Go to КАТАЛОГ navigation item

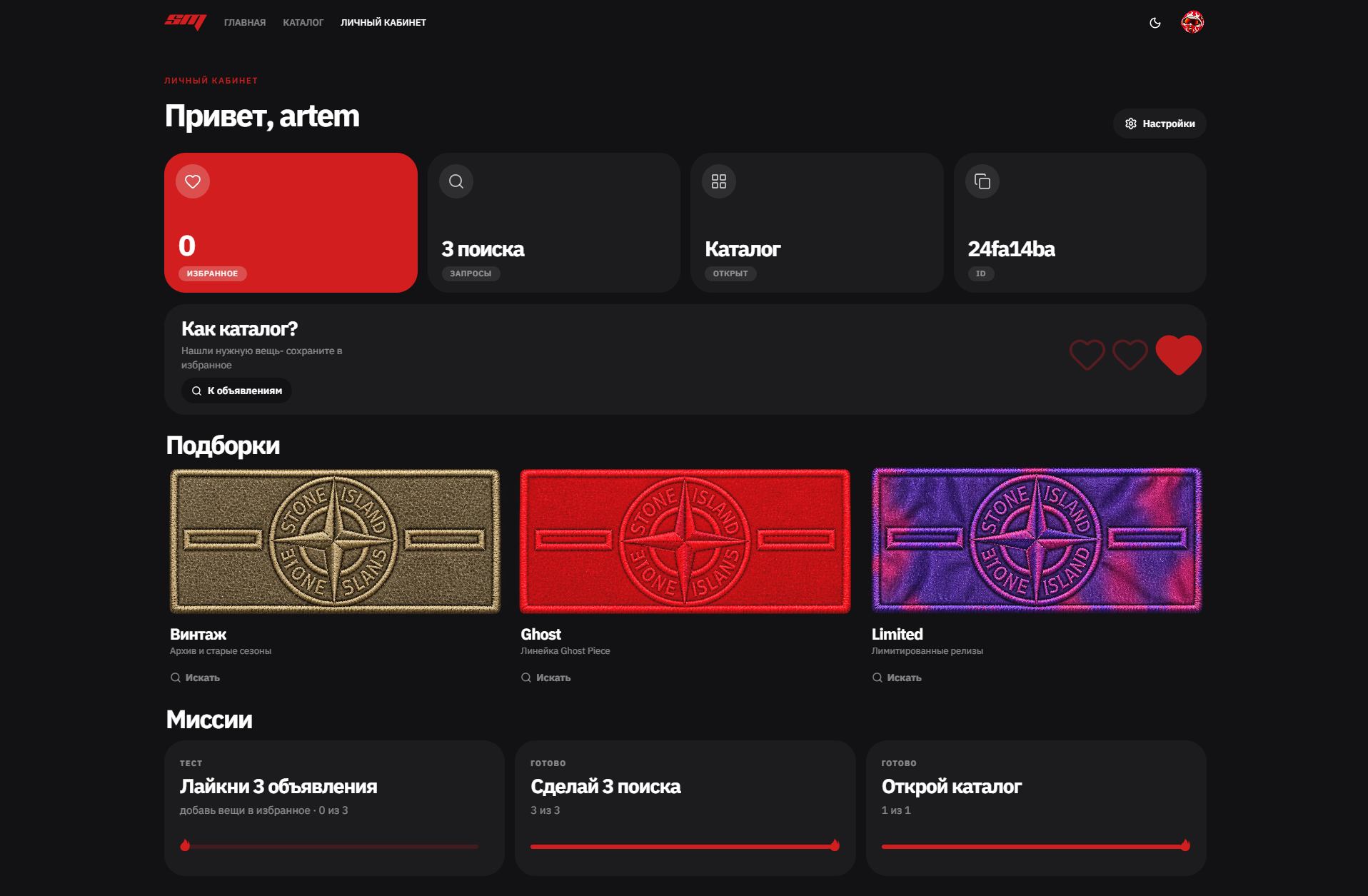(303, 23)
